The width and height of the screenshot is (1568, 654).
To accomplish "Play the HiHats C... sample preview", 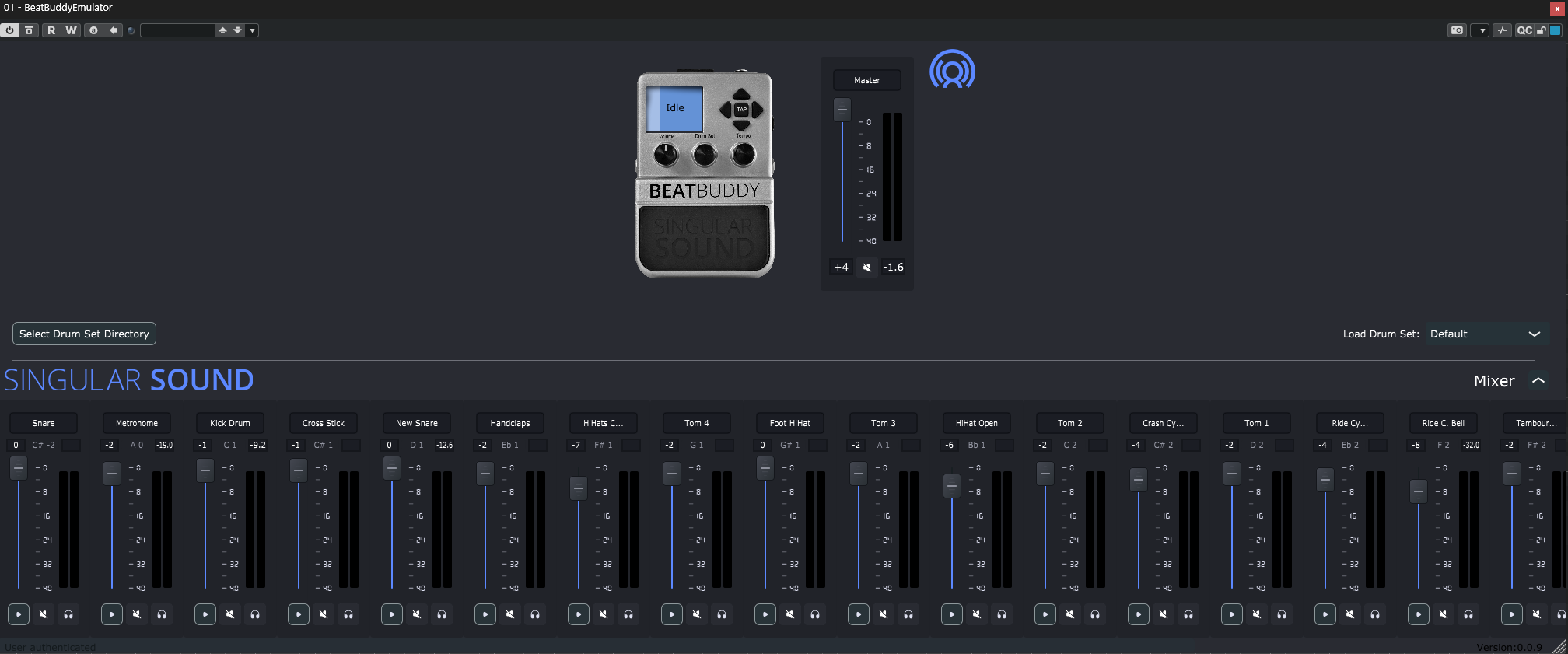I will [x=579, y=614].
